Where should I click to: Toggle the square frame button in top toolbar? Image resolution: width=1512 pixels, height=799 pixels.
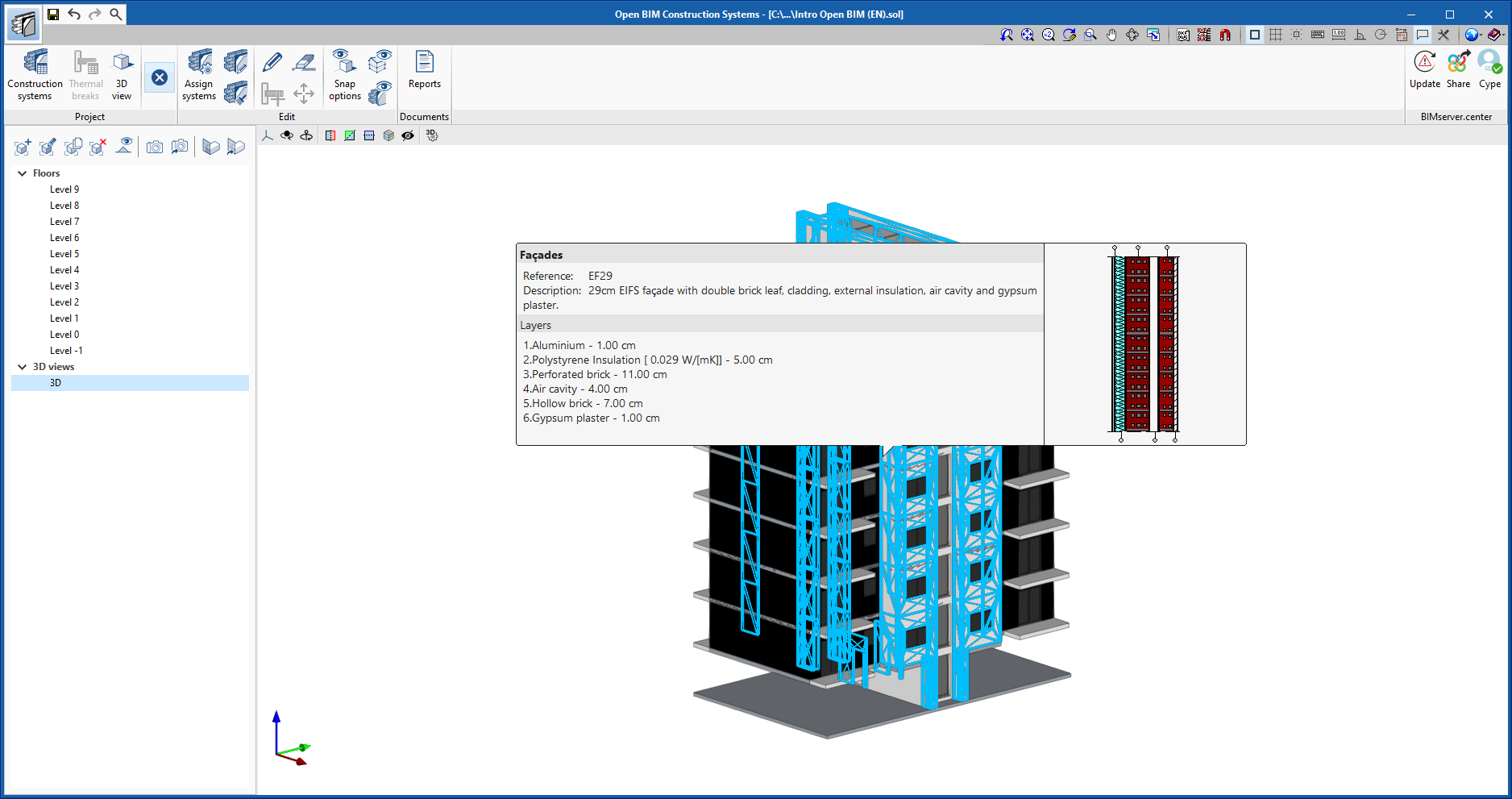tap(1255, 35)
